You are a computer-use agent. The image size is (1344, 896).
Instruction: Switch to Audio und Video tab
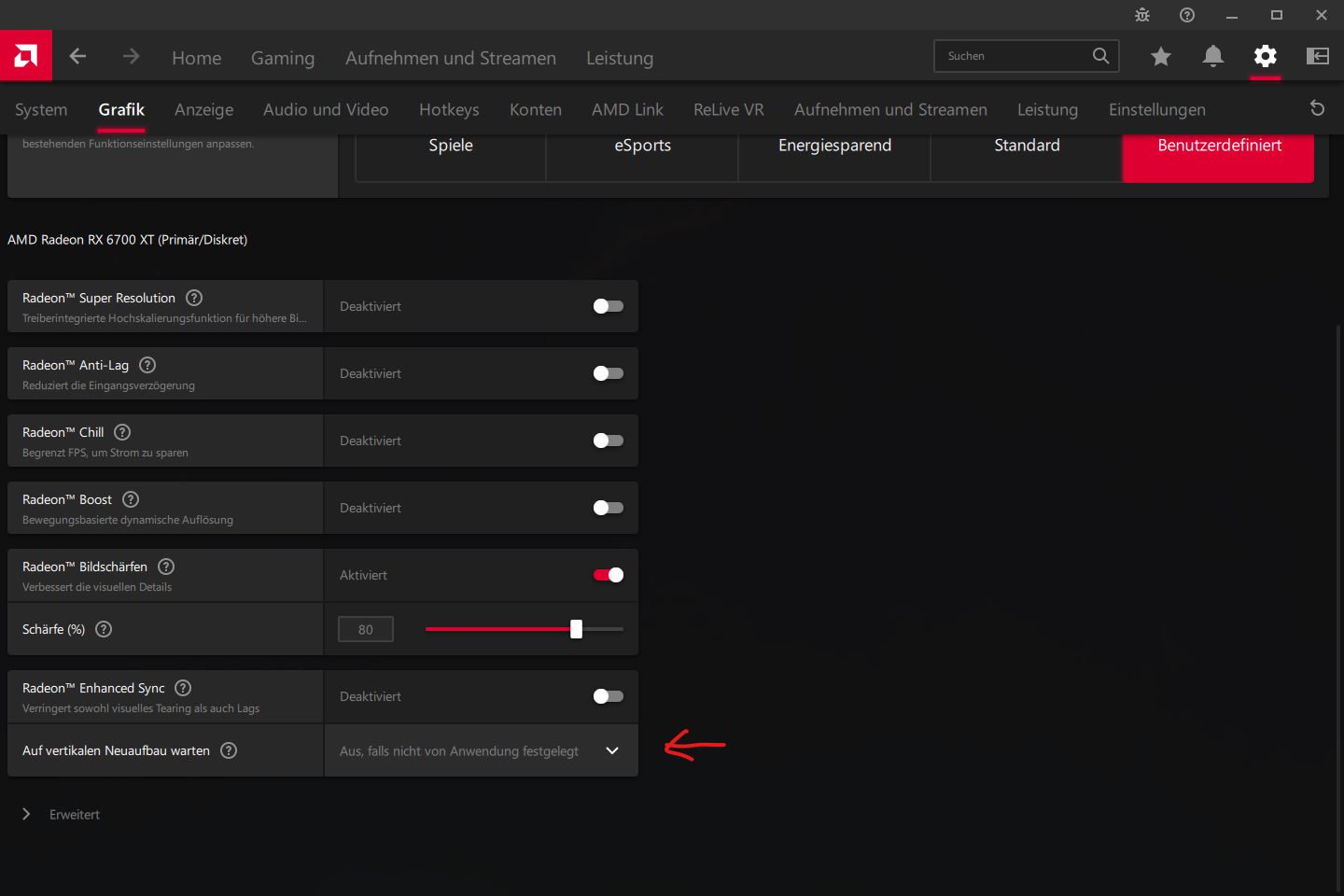326,109
